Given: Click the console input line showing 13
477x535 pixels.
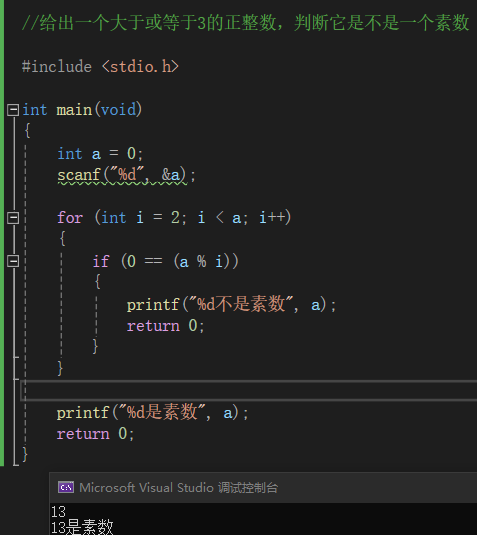Looking at the screenshot, I should point(58,511).
